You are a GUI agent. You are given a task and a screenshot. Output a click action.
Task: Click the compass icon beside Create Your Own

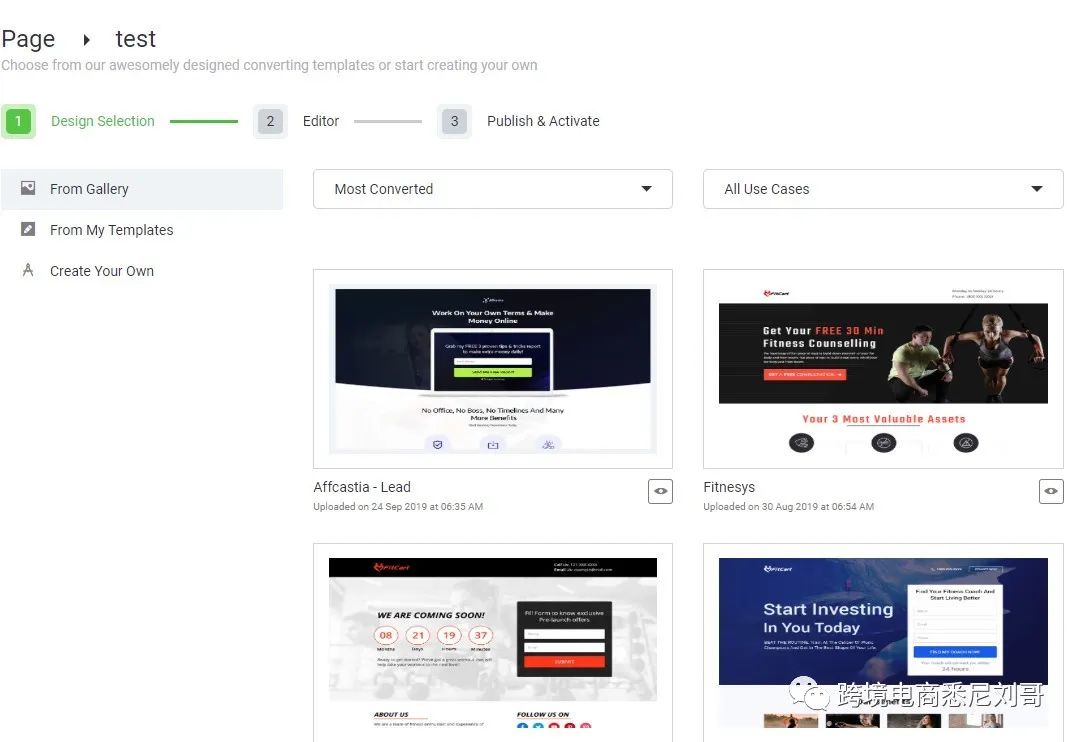(x=28, y=270)
